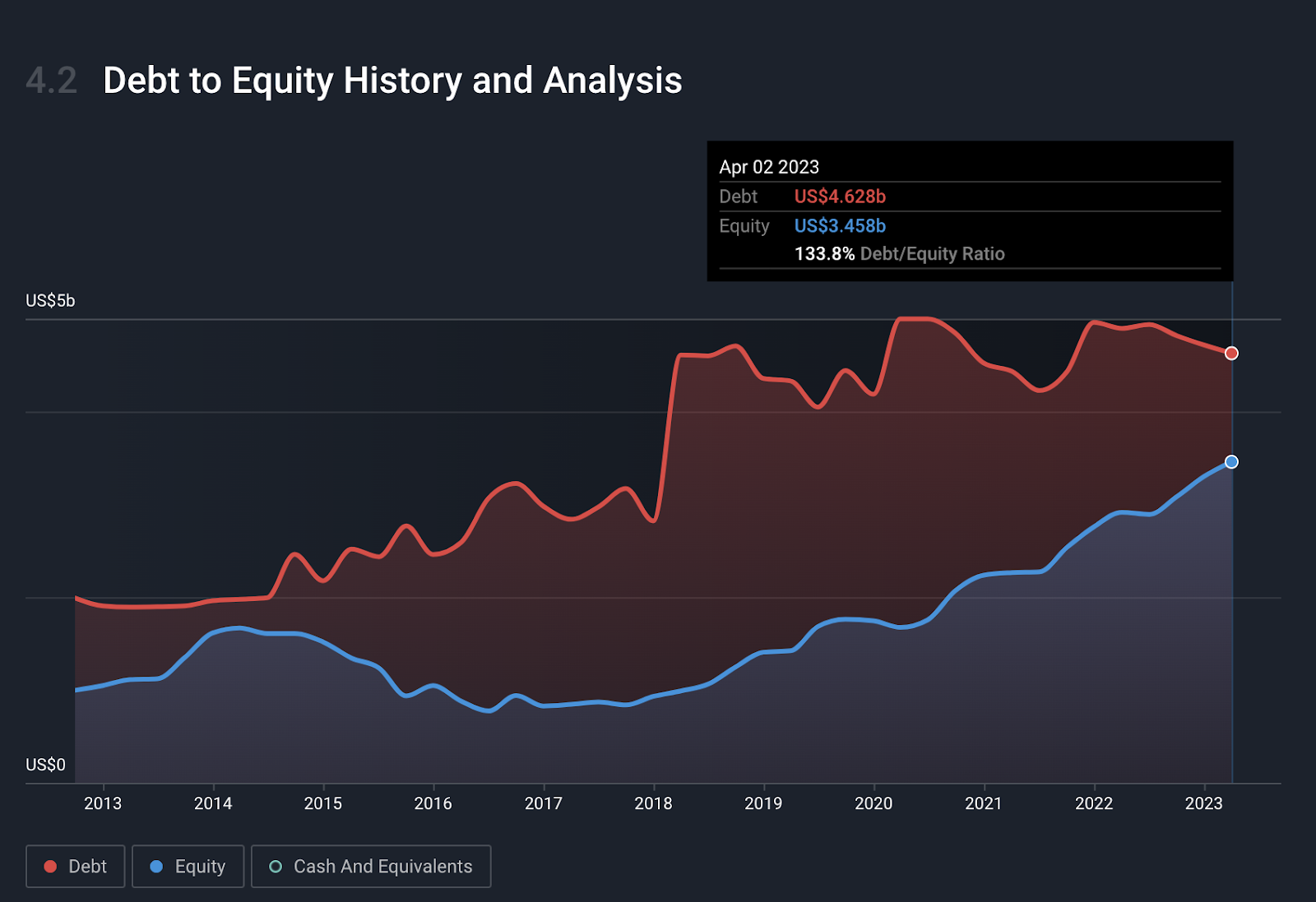The width and height of the screenshot is (1316, 902).
Task: Click the Debt value US$4.628b in tooltip
Action: pyautogui.click(x=840, y=197)
